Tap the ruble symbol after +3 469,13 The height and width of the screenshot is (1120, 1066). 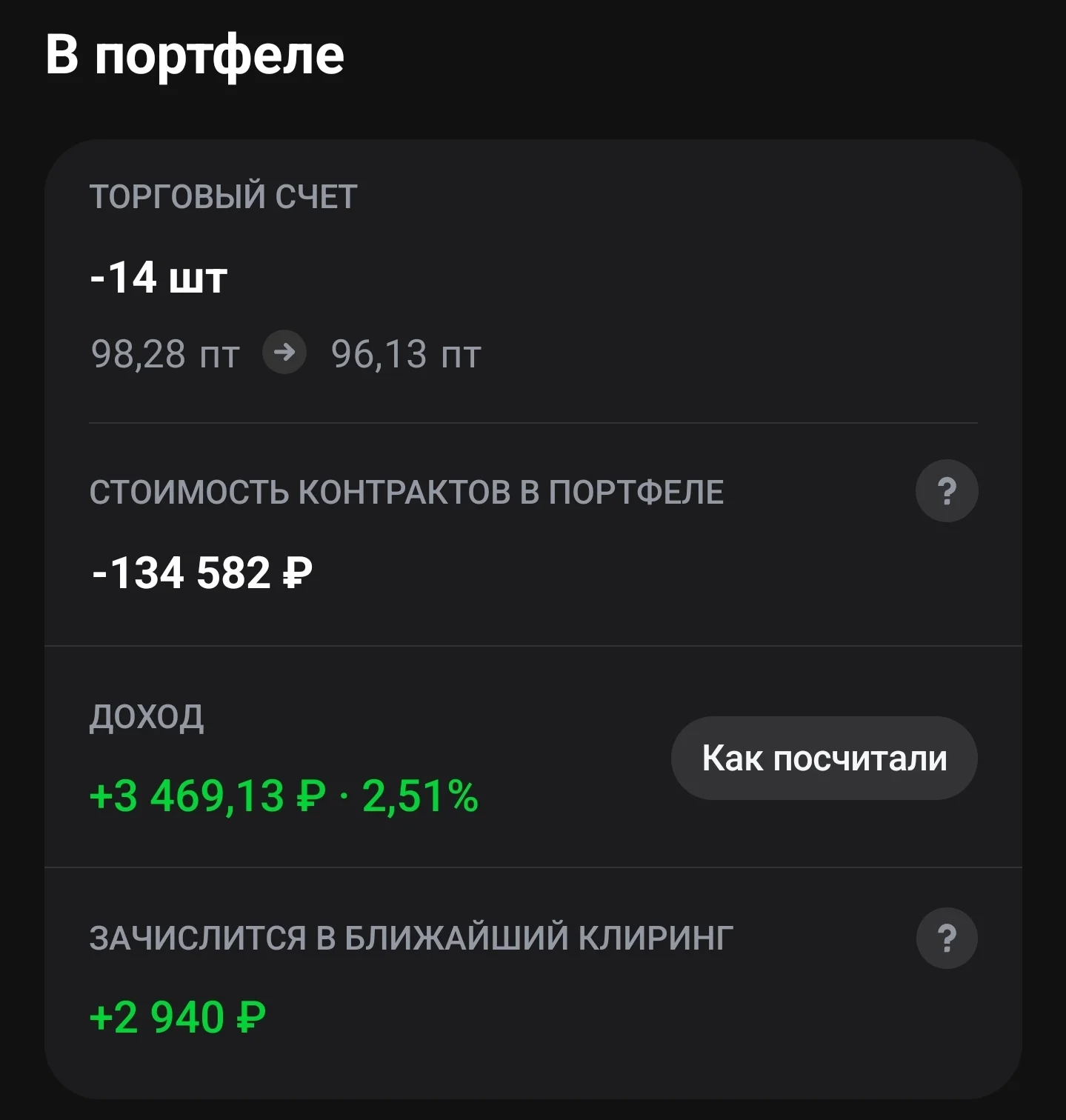click(x=310, y=796)
